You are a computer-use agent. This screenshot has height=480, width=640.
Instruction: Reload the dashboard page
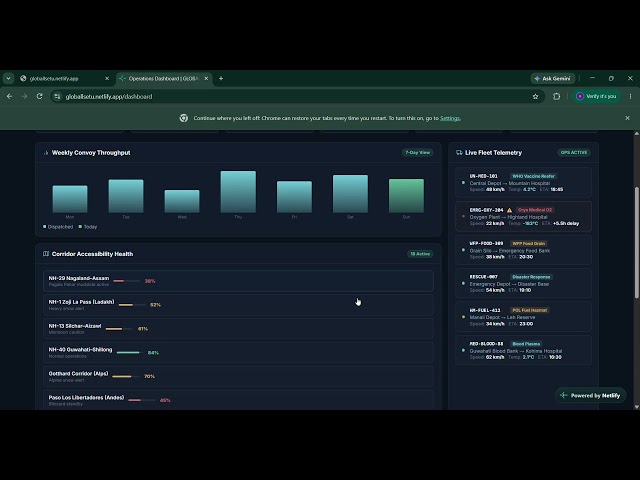coord(40,96)
